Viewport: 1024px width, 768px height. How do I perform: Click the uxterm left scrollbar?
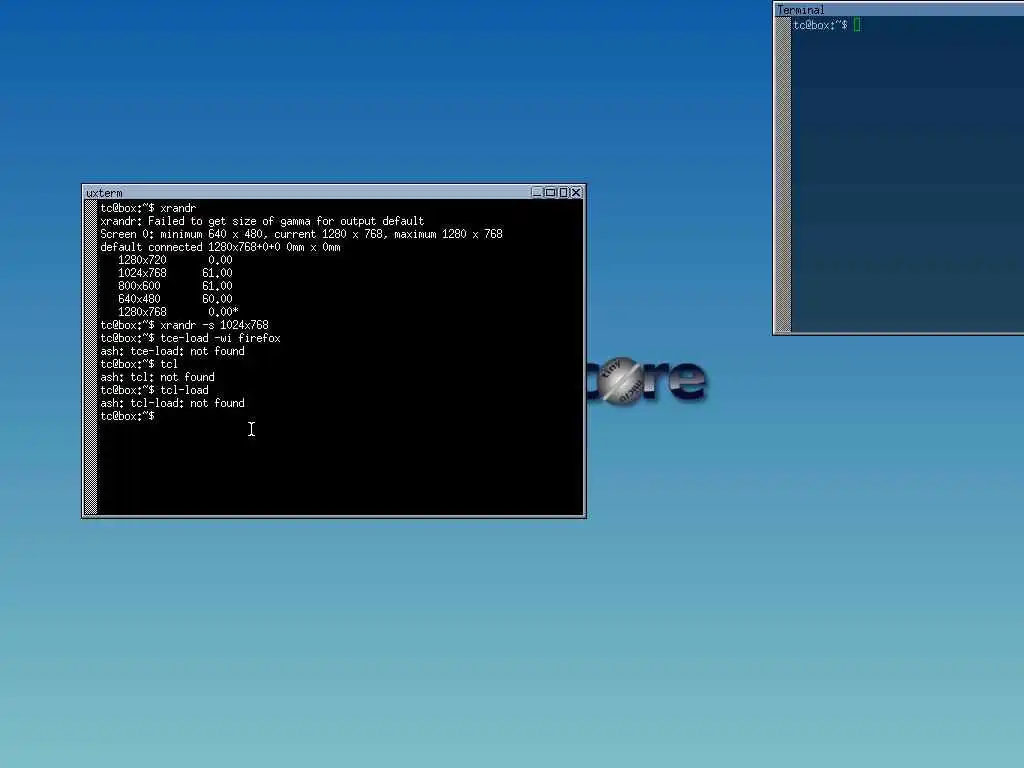(x=91, y=357)
